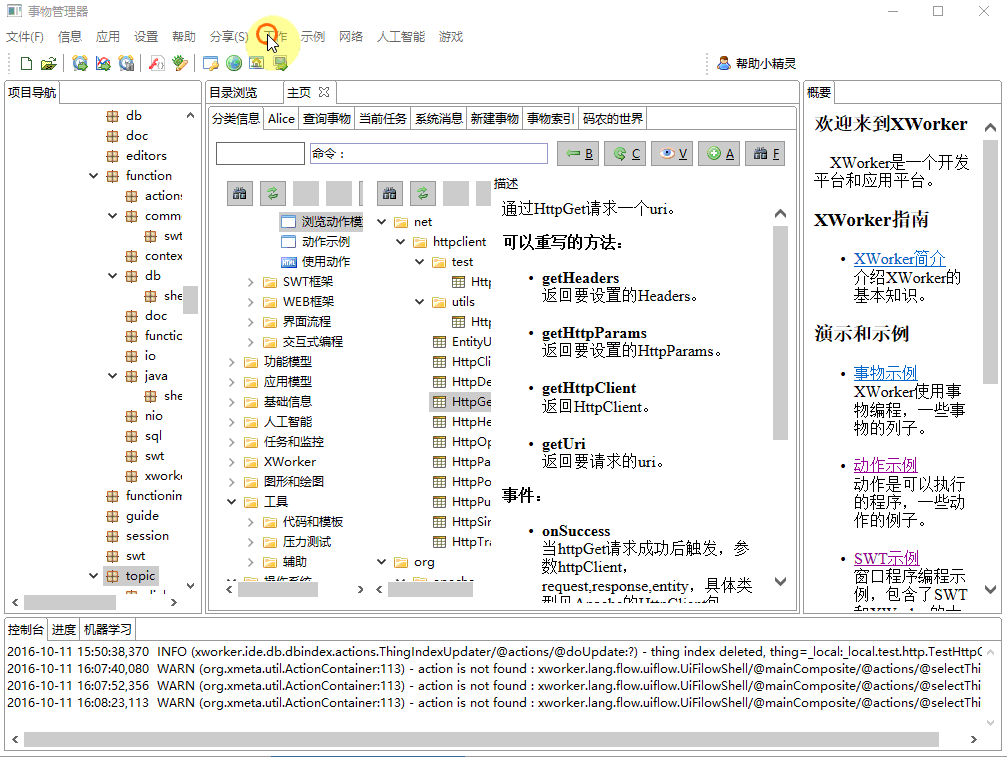1007x757 pixels.
Task: Select the HttpGe table item
Action: (462, 401)
